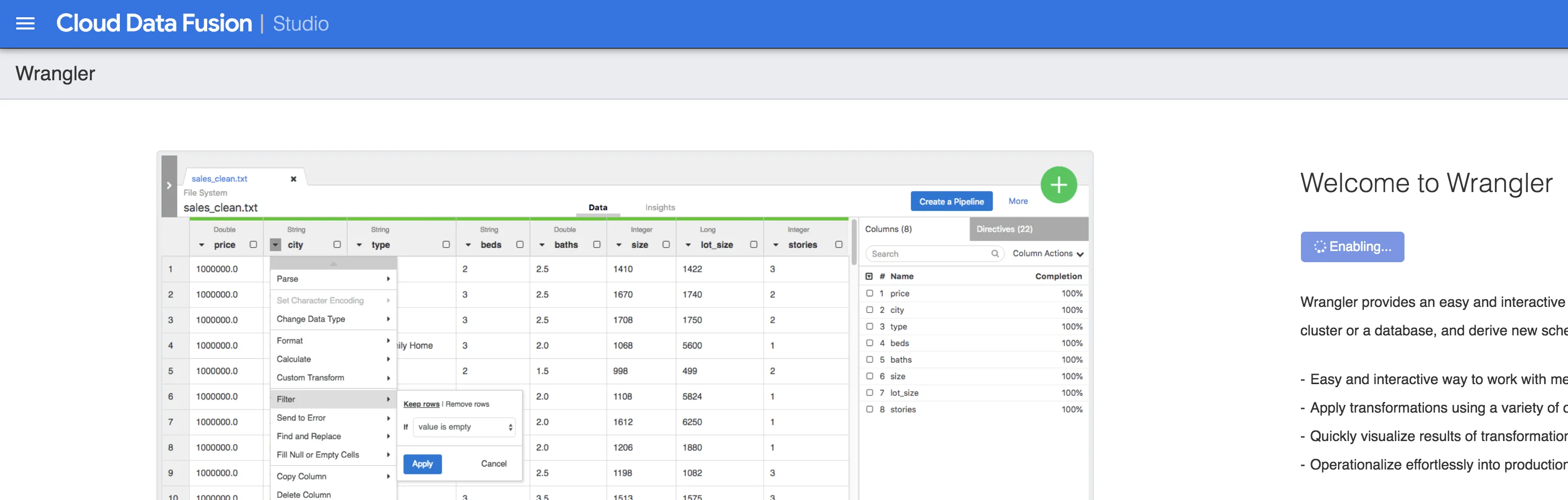Close the sales_clean.txt tab
1568x500 pixels.
(x=293, y=179)
